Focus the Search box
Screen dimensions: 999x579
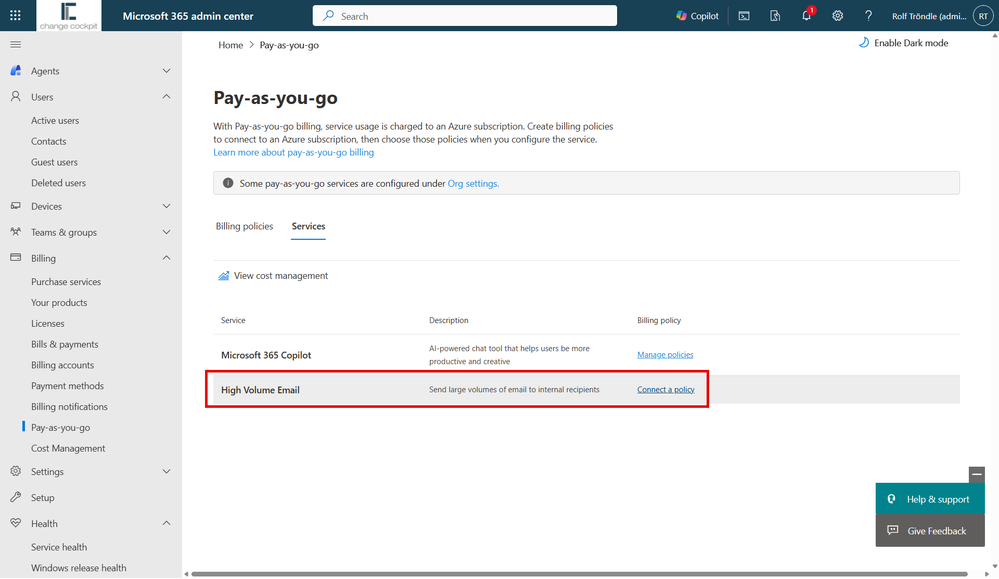(464, 16)
